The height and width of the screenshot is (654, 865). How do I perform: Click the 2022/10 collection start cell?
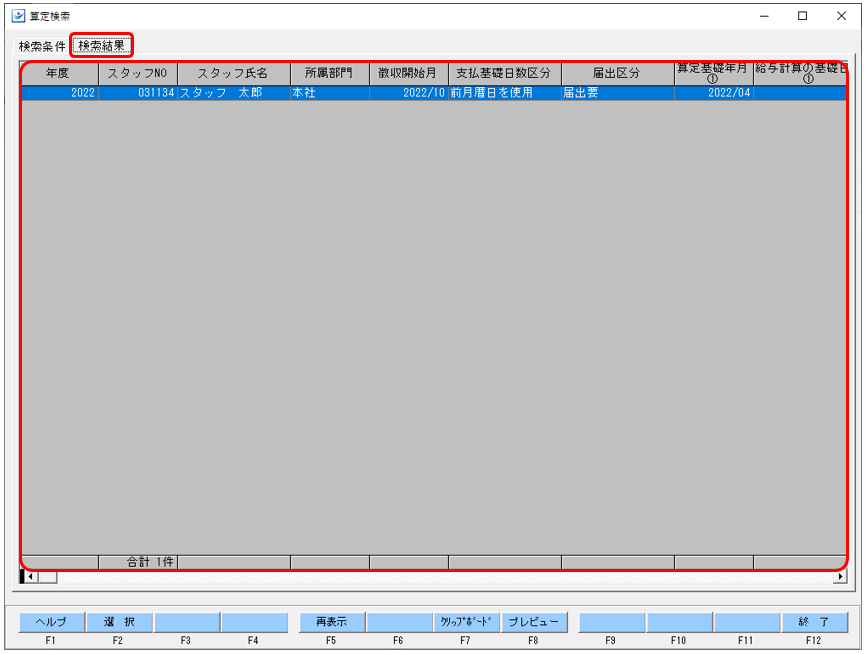pyautogui.click(x=409, y=93)
